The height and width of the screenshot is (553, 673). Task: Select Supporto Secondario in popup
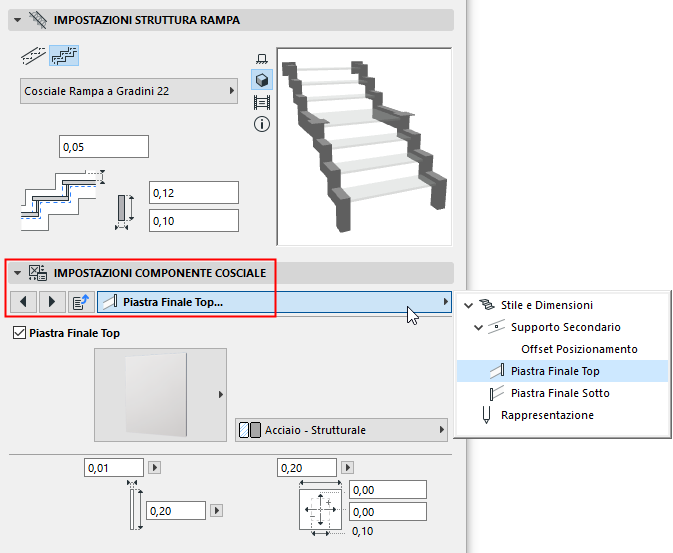click(x=566, y=327)
